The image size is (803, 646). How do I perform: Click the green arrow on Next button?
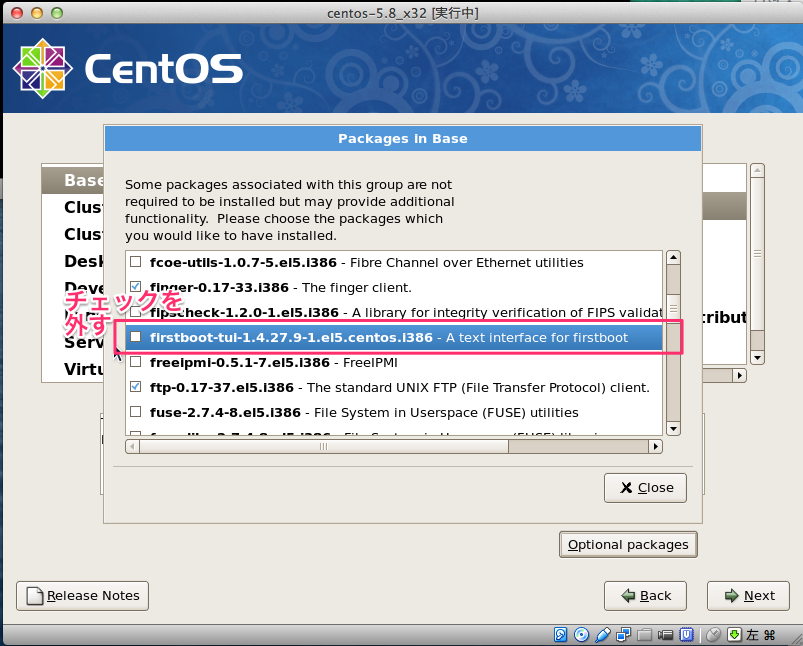[731, 595]
